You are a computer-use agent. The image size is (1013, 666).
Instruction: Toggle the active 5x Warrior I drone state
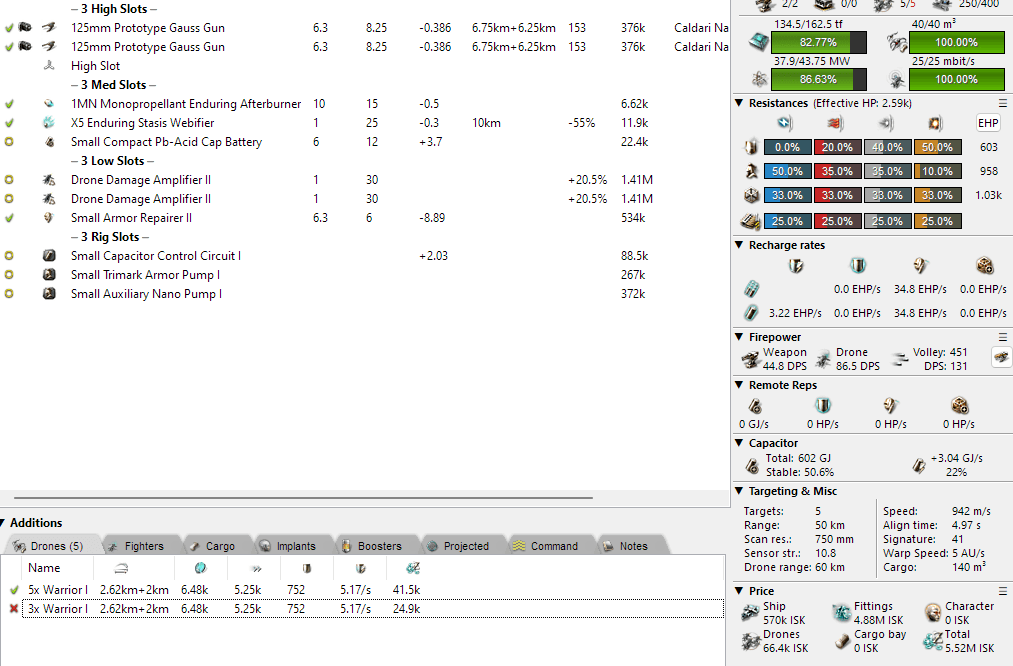[x=14, y=590]
